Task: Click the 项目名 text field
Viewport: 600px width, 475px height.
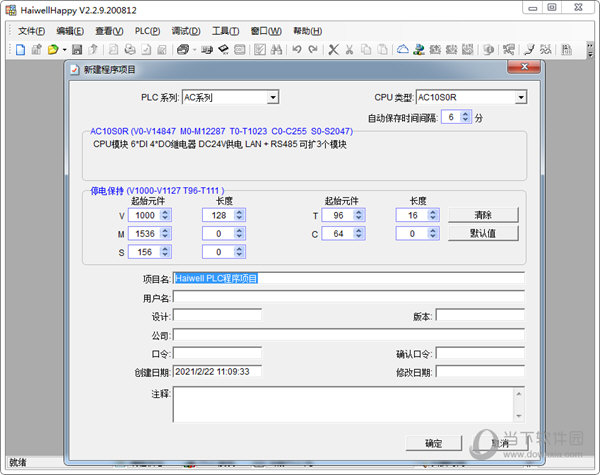Action: click(349, 278)
